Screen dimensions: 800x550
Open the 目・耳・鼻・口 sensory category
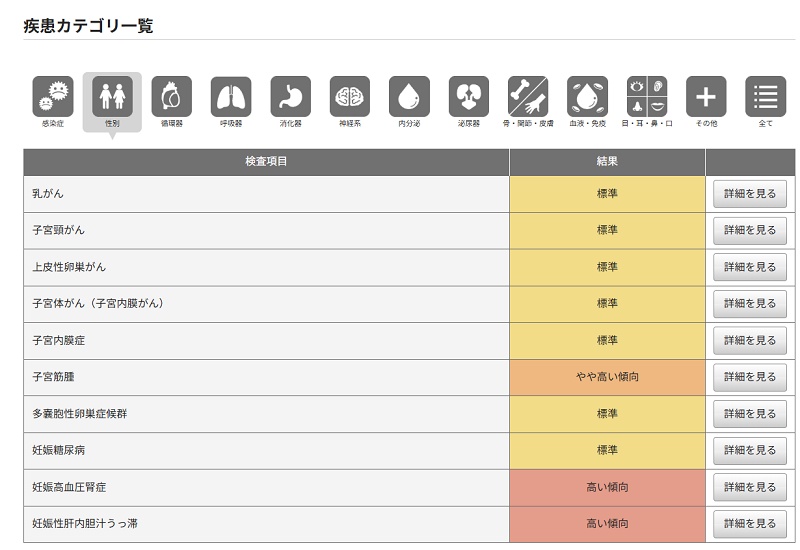pos(647,97)
